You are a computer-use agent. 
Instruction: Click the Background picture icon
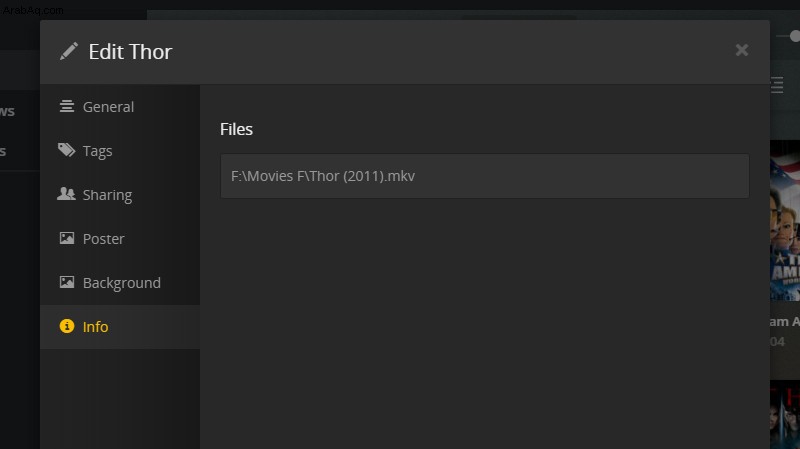67,282
